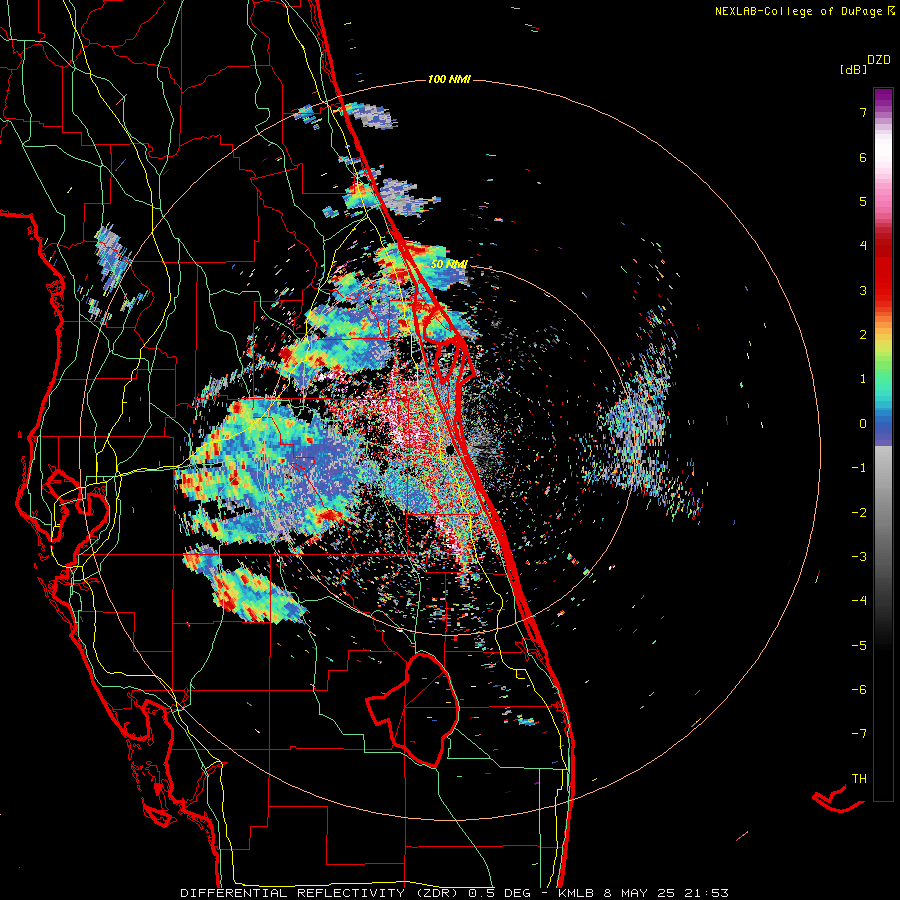The height and width of the screenshot is (900, 900).
Task: Click the -3 dB tick label on the scale
Action: [x=859, y=557]
